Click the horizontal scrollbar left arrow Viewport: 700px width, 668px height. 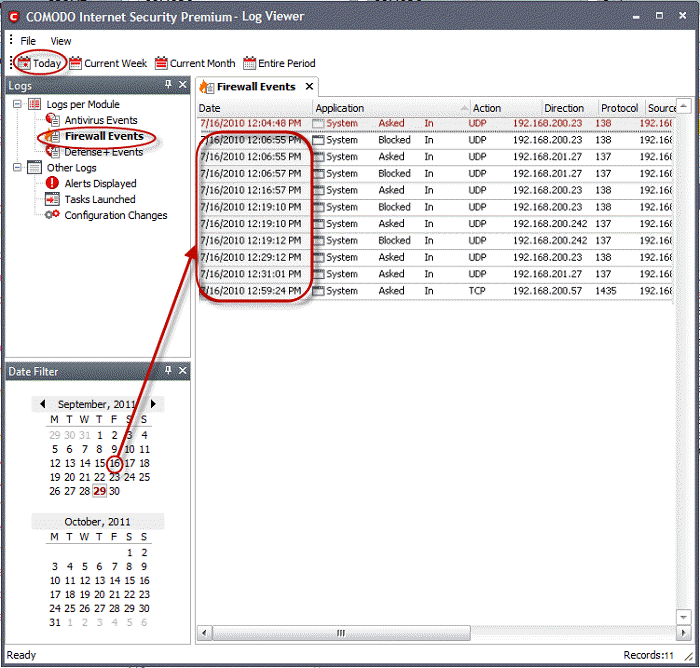tap(204, 633)
